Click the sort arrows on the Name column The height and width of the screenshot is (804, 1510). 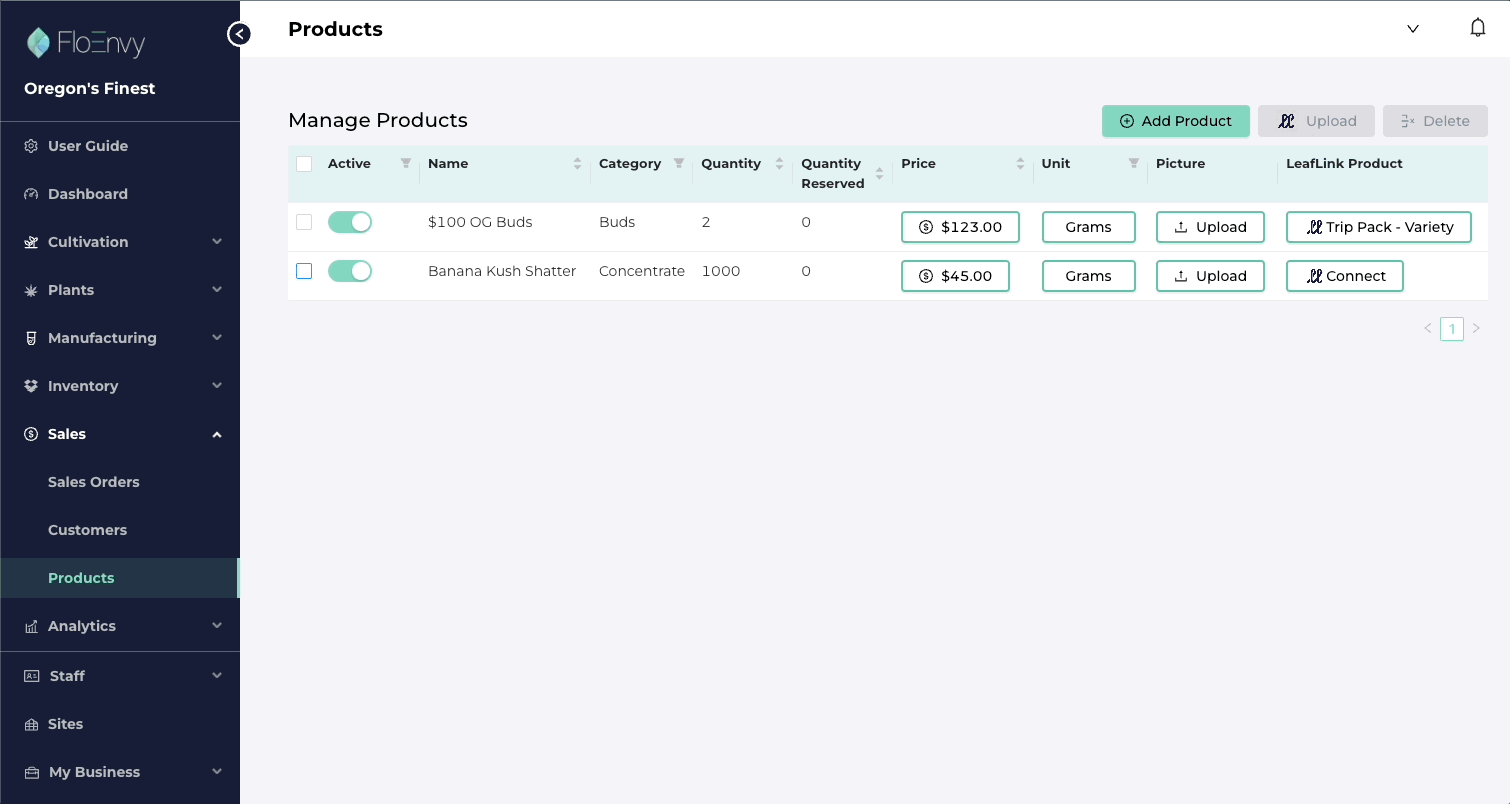(x=578, y=163)
